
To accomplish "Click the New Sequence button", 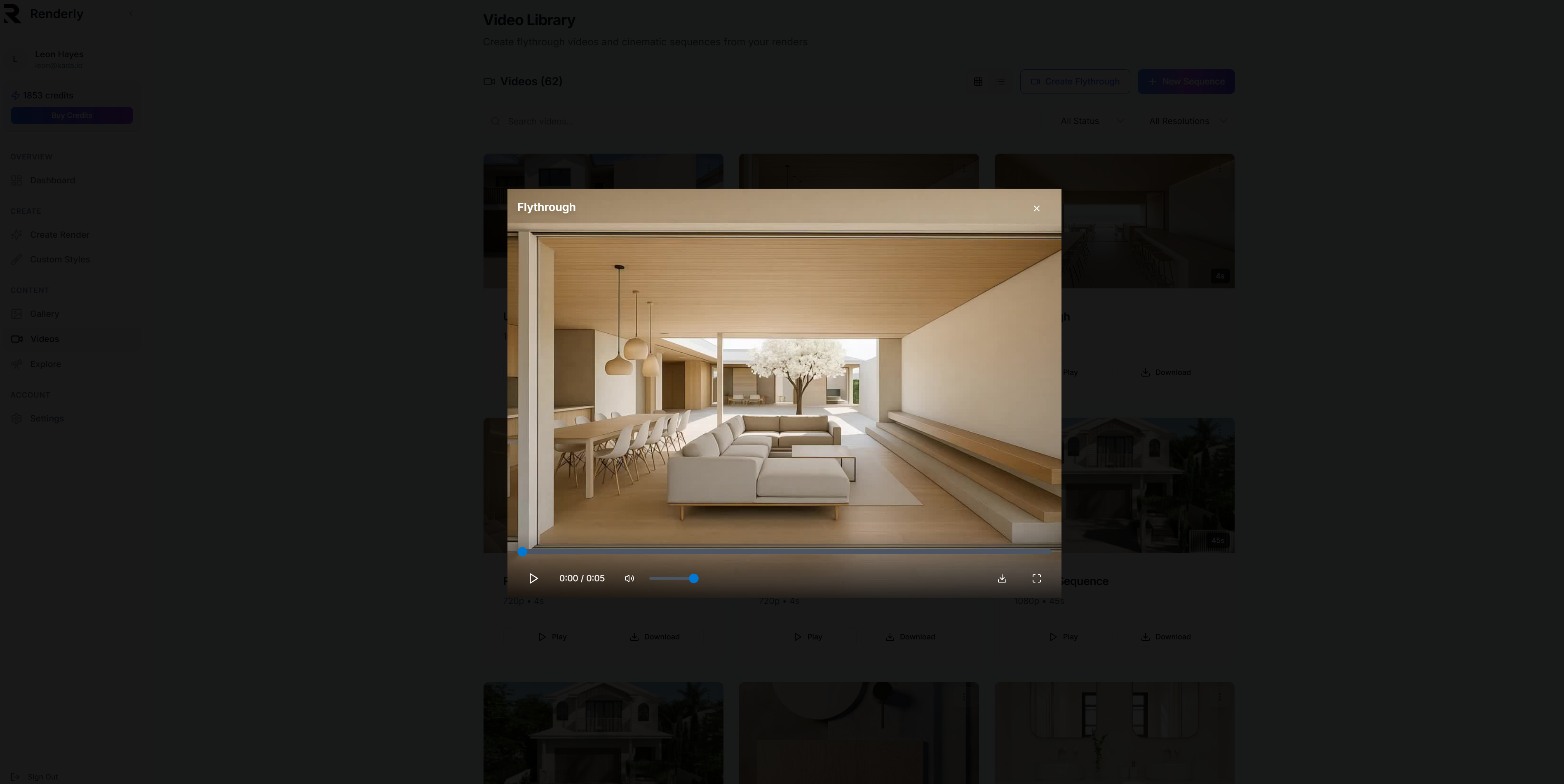I will (x=1186, y=81).
